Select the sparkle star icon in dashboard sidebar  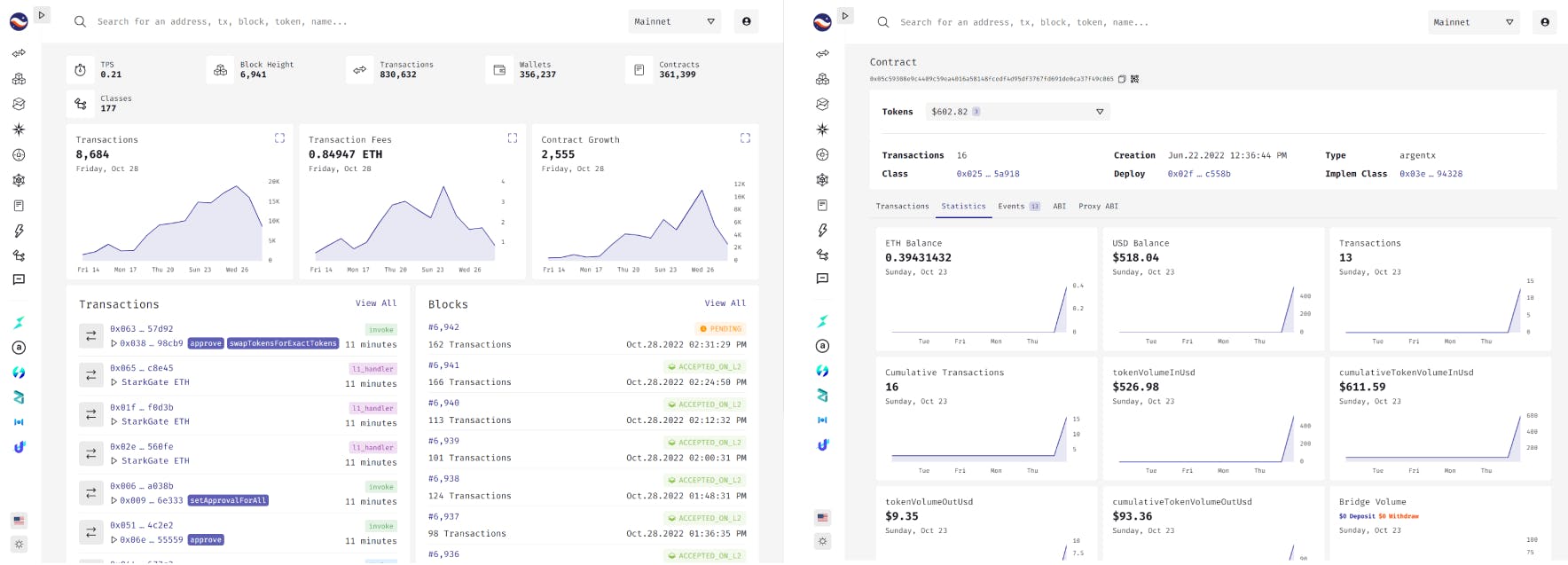[x=19, y=129]
